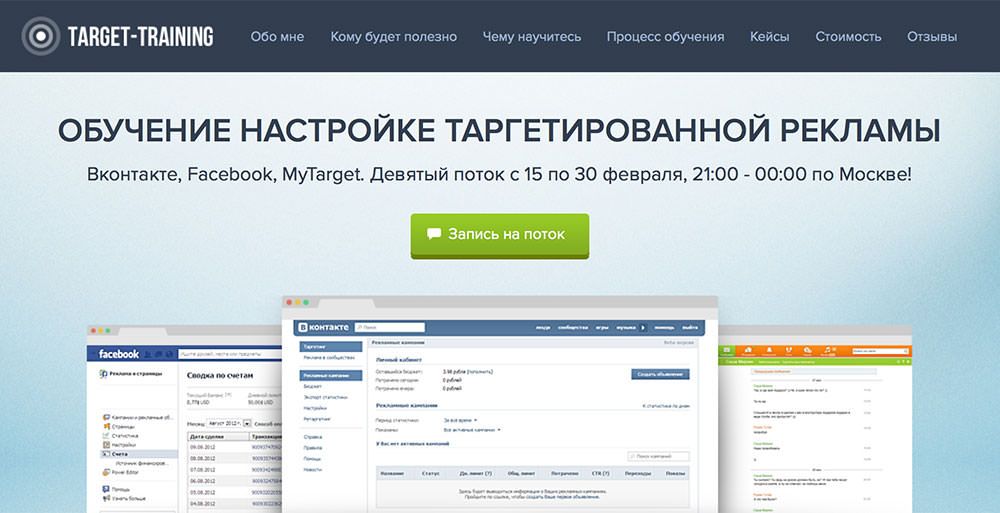
Task: Open the 'Чему научитесь' menu item
Action: pyautogui.click(x=531, y=36)
